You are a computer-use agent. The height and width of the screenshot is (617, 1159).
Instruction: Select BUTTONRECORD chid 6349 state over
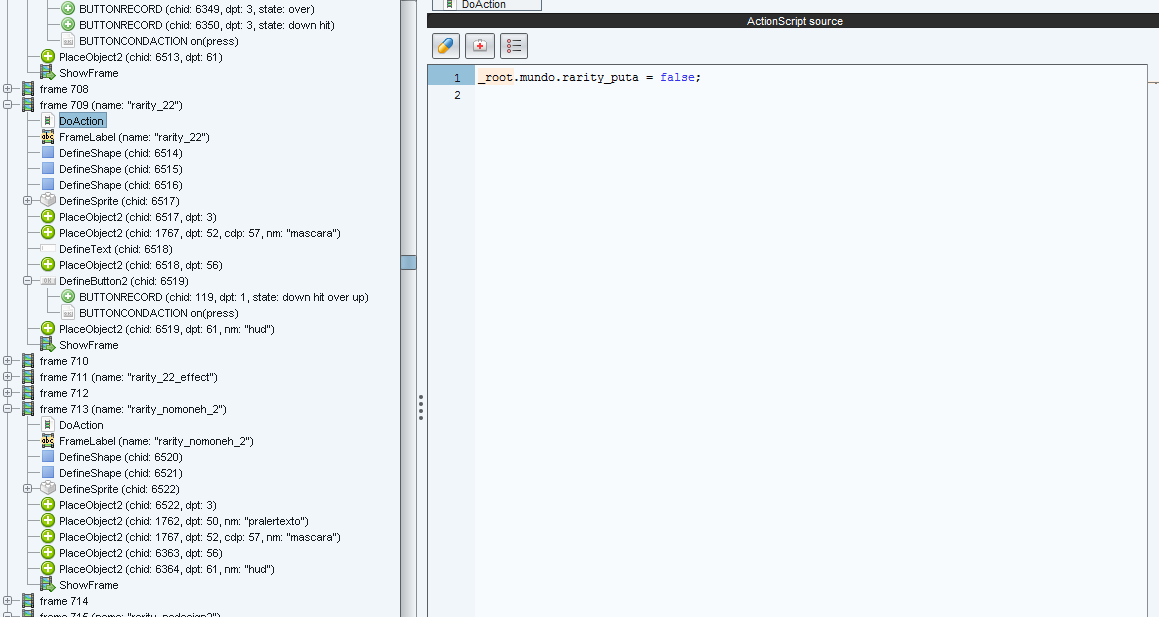(197, 9)
